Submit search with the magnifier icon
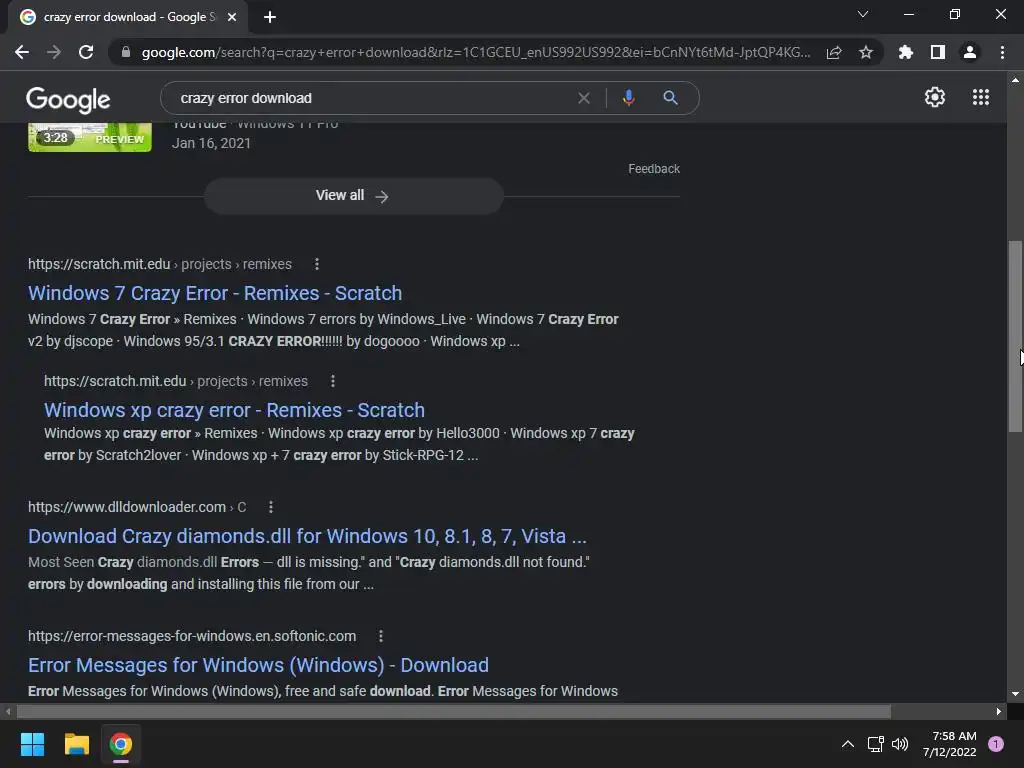This screenshot has width=1024, height=768. [x=670, y=98]
